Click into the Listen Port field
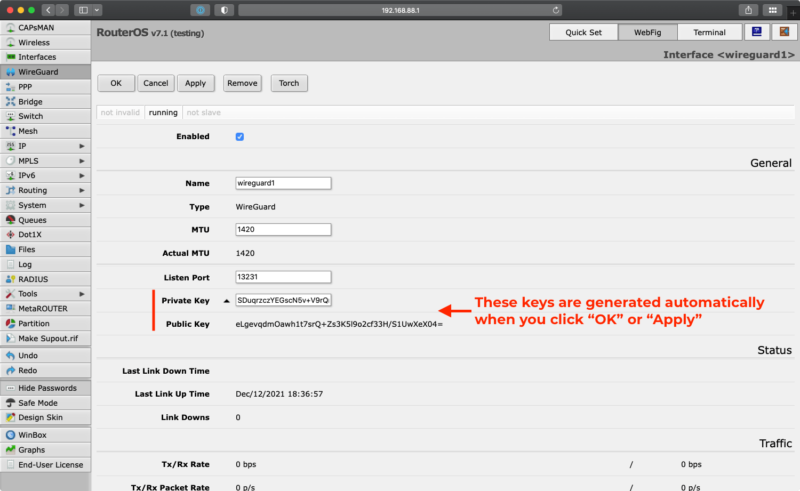The image size is (800, 491). [x=282, y=277]
